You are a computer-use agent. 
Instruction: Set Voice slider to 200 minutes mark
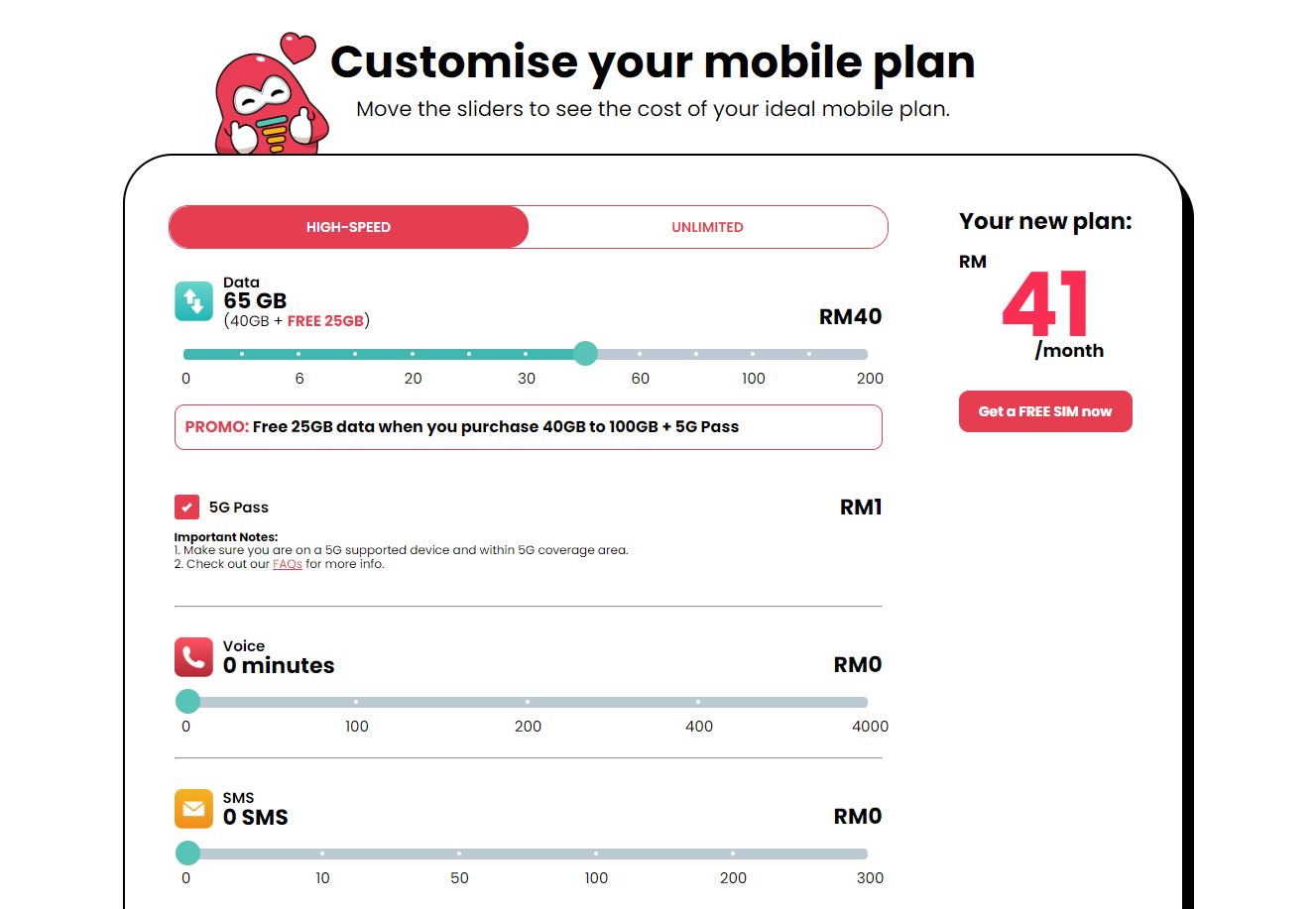(x=528, y=702)
